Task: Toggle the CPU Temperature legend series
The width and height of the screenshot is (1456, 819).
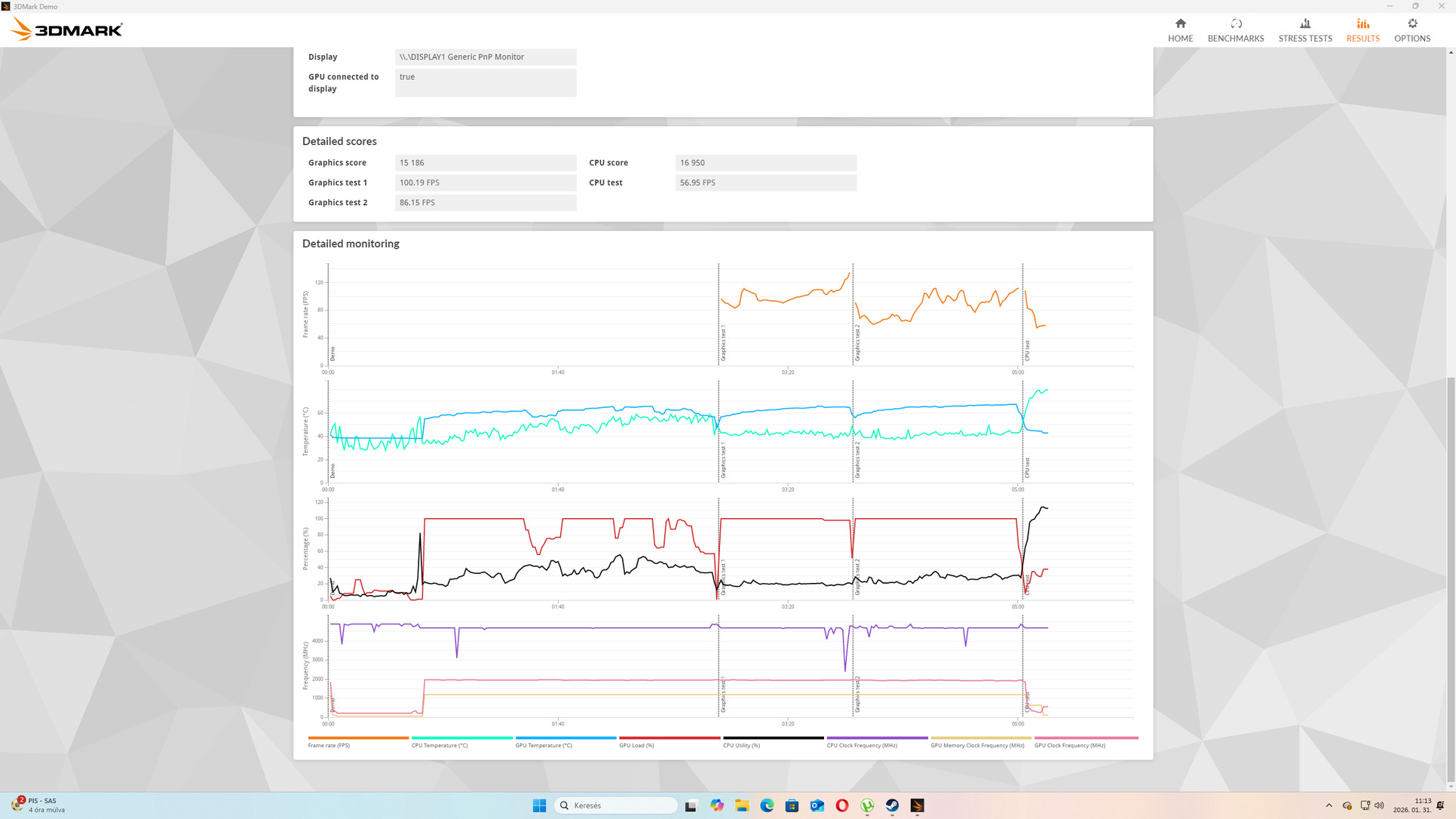Action: (440, 745)
